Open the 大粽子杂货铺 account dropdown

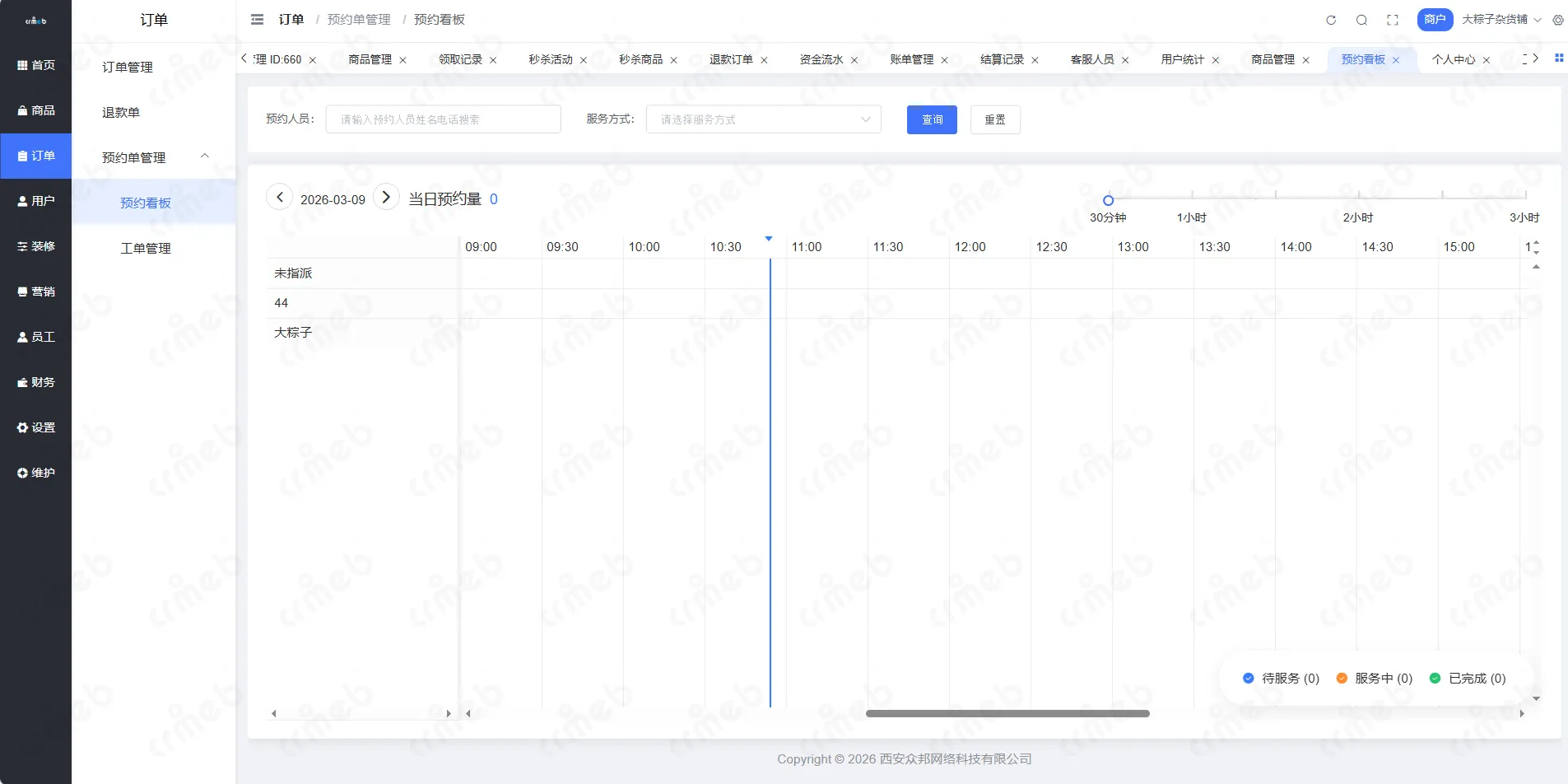[1501, 20]
